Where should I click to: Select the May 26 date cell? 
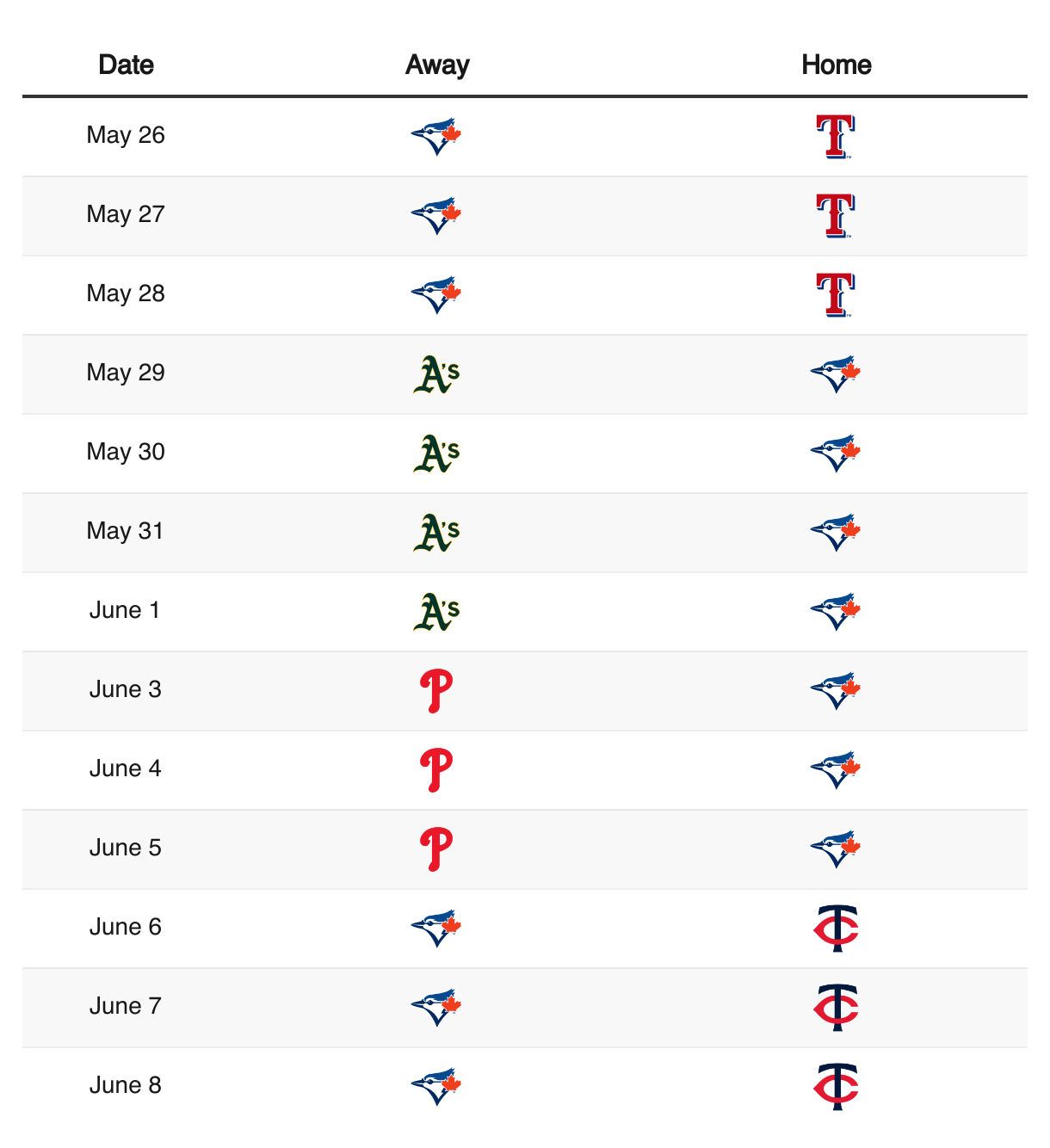(126, 135)
